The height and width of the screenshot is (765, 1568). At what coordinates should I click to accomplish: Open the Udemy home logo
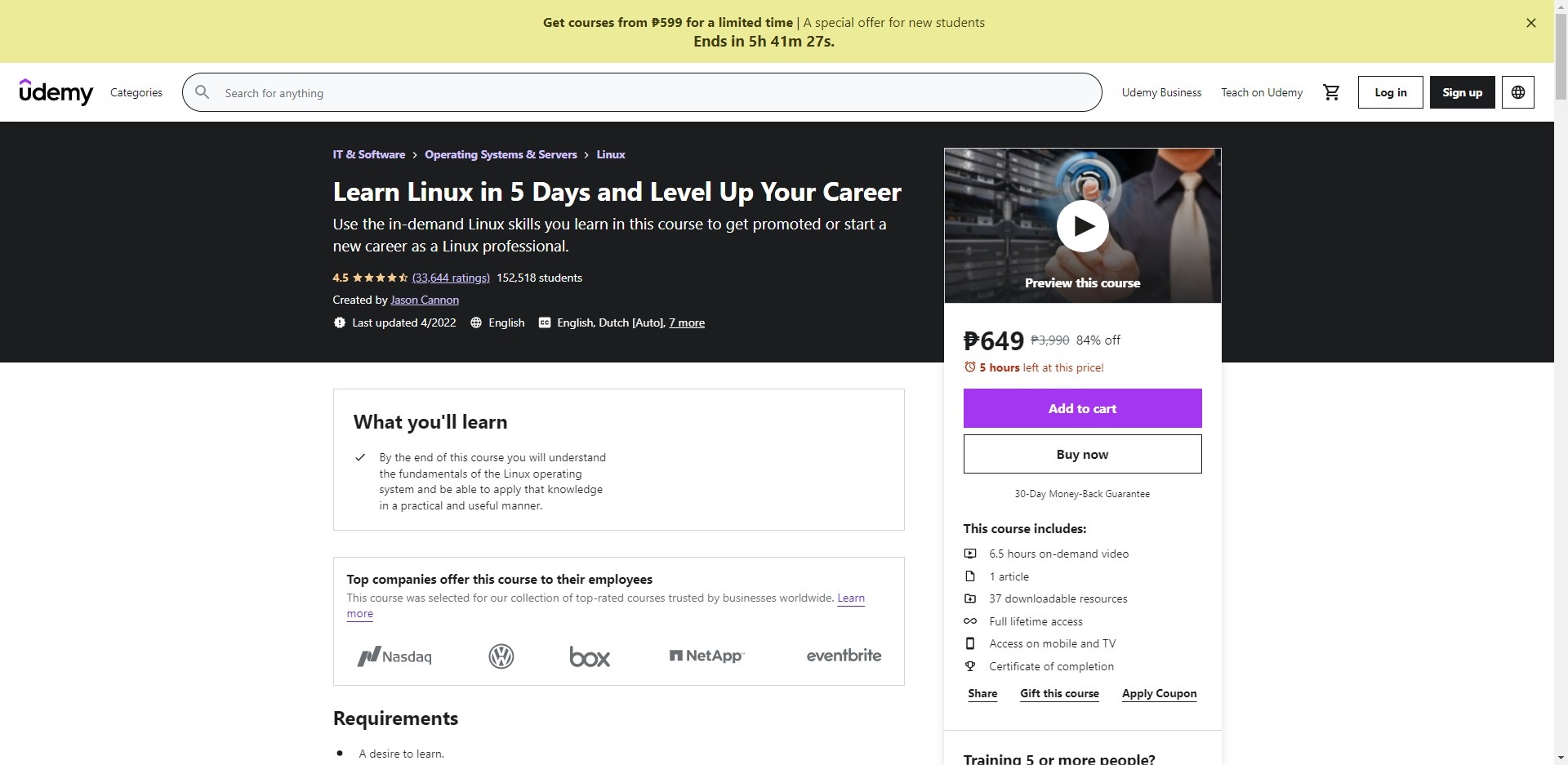click(56, 92)
